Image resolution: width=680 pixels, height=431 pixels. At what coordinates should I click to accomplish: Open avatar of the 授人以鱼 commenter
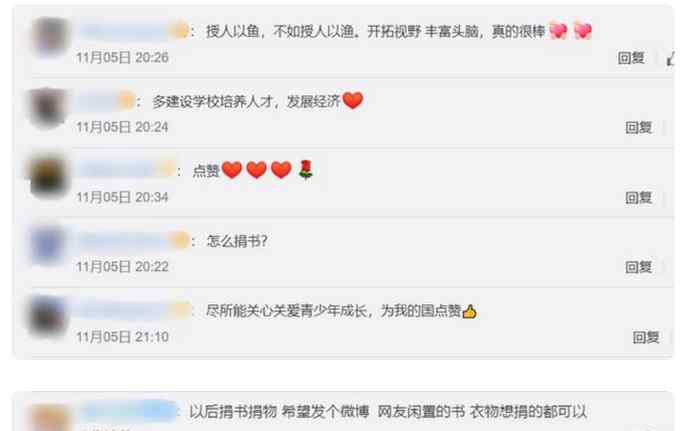click(x=50, y=36)
